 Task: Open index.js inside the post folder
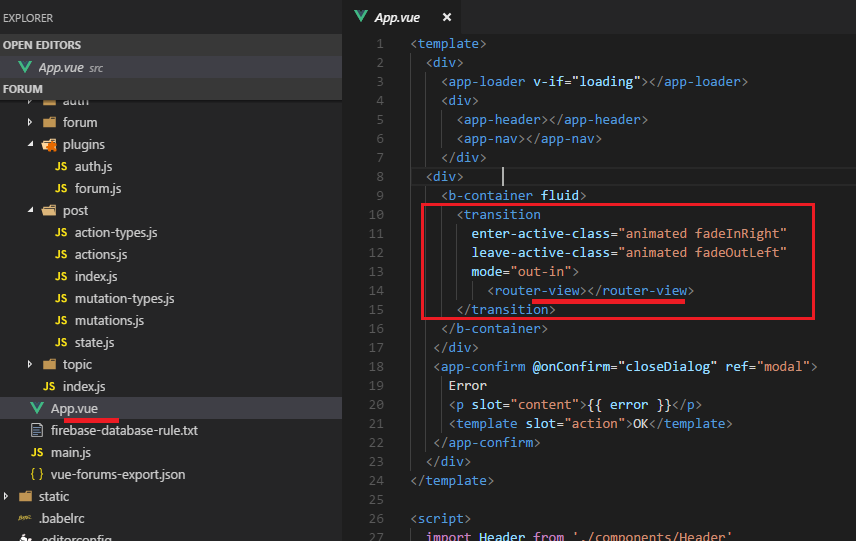[x=96, y=276]
